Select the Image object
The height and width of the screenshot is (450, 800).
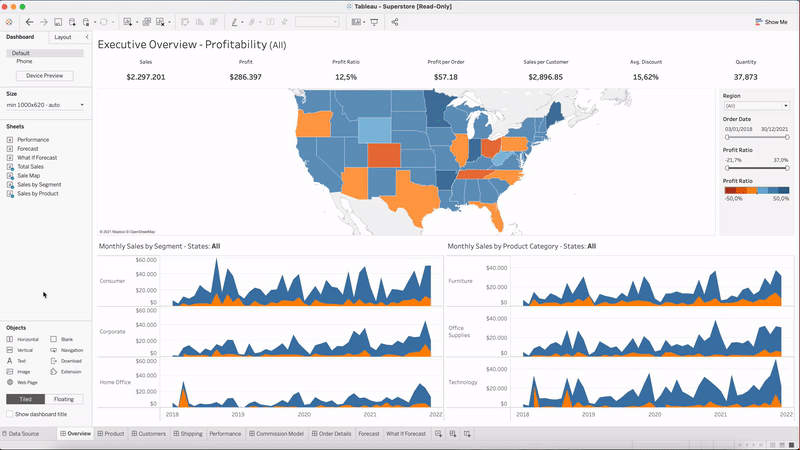18,372
